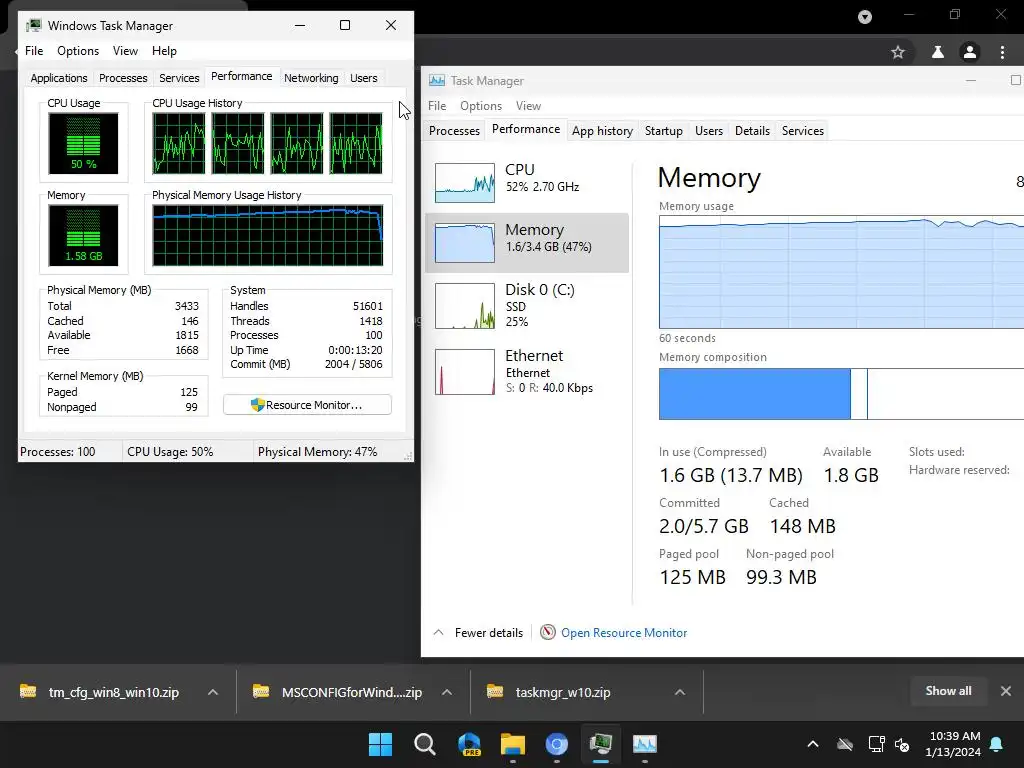Screen dimensions: 1024x768
Task: Open the App history tab
Action: click(602, 131)
